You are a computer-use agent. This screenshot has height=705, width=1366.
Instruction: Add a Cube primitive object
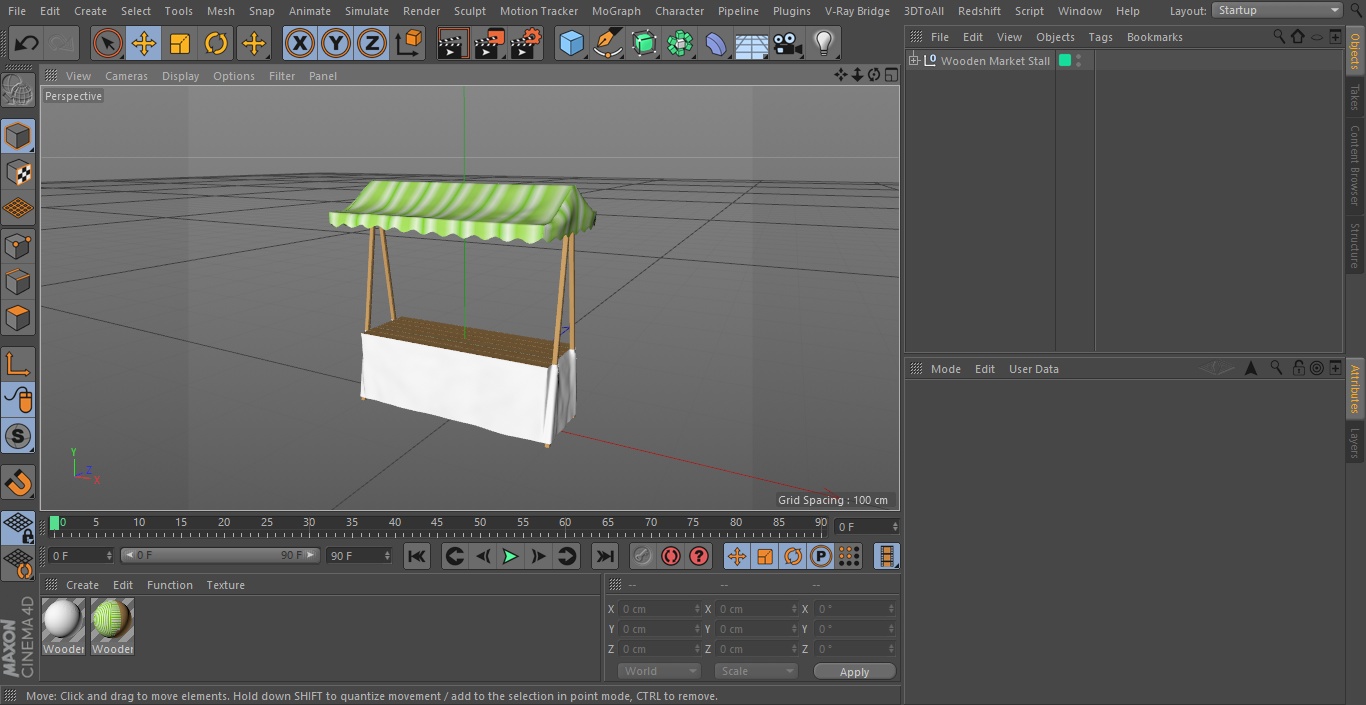pyautogui.click(x=571, y=43)
